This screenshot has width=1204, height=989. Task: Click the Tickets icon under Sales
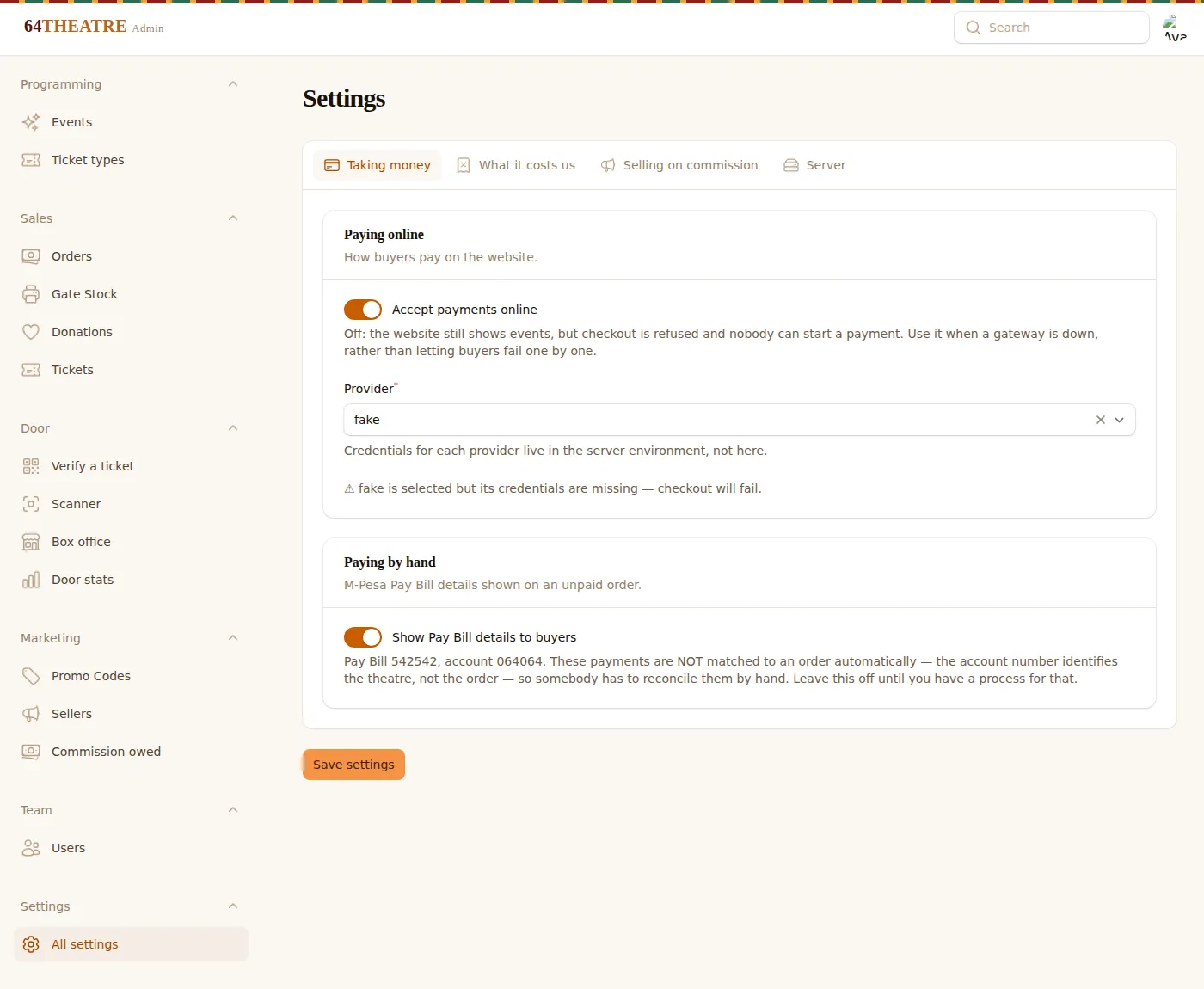click(x=31, y=370)
